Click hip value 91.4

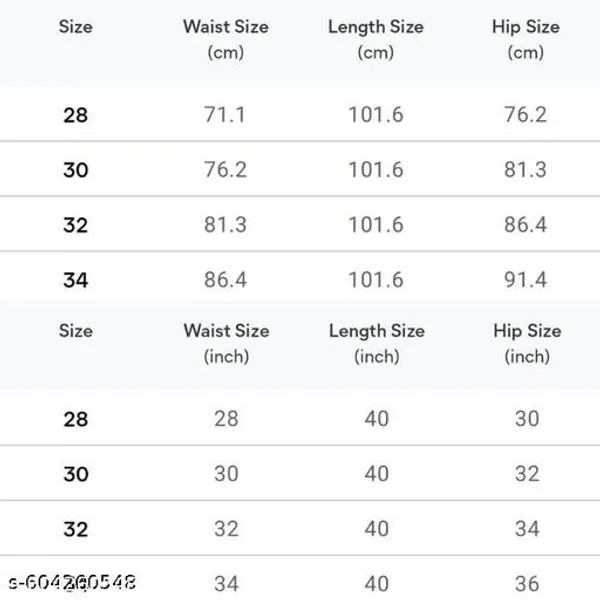pos(525,280)
